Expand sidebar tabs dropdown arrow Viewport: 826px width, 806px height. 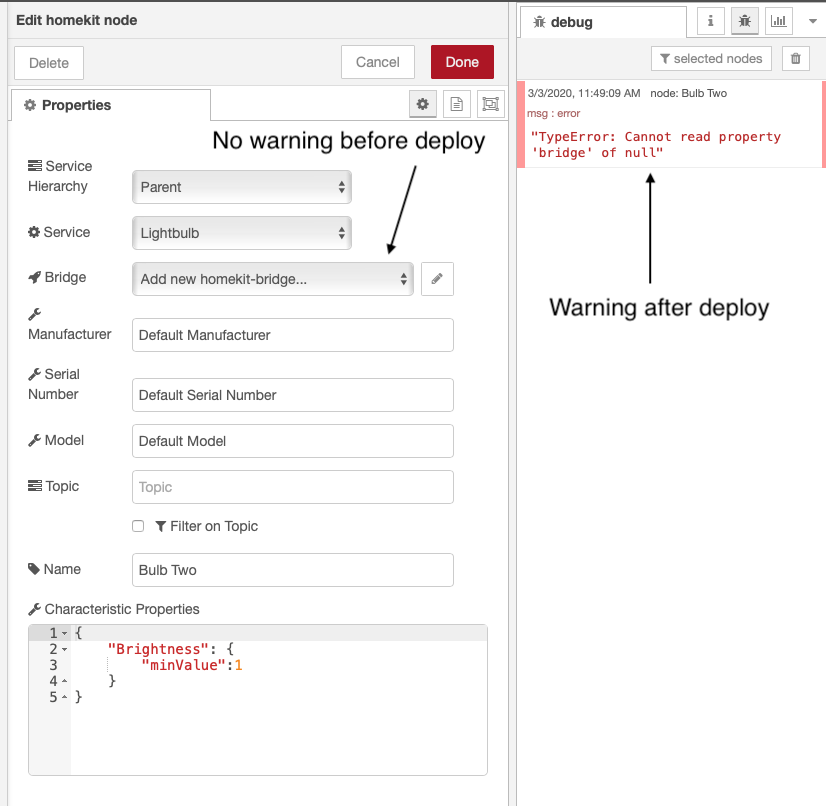coord(813,21)
